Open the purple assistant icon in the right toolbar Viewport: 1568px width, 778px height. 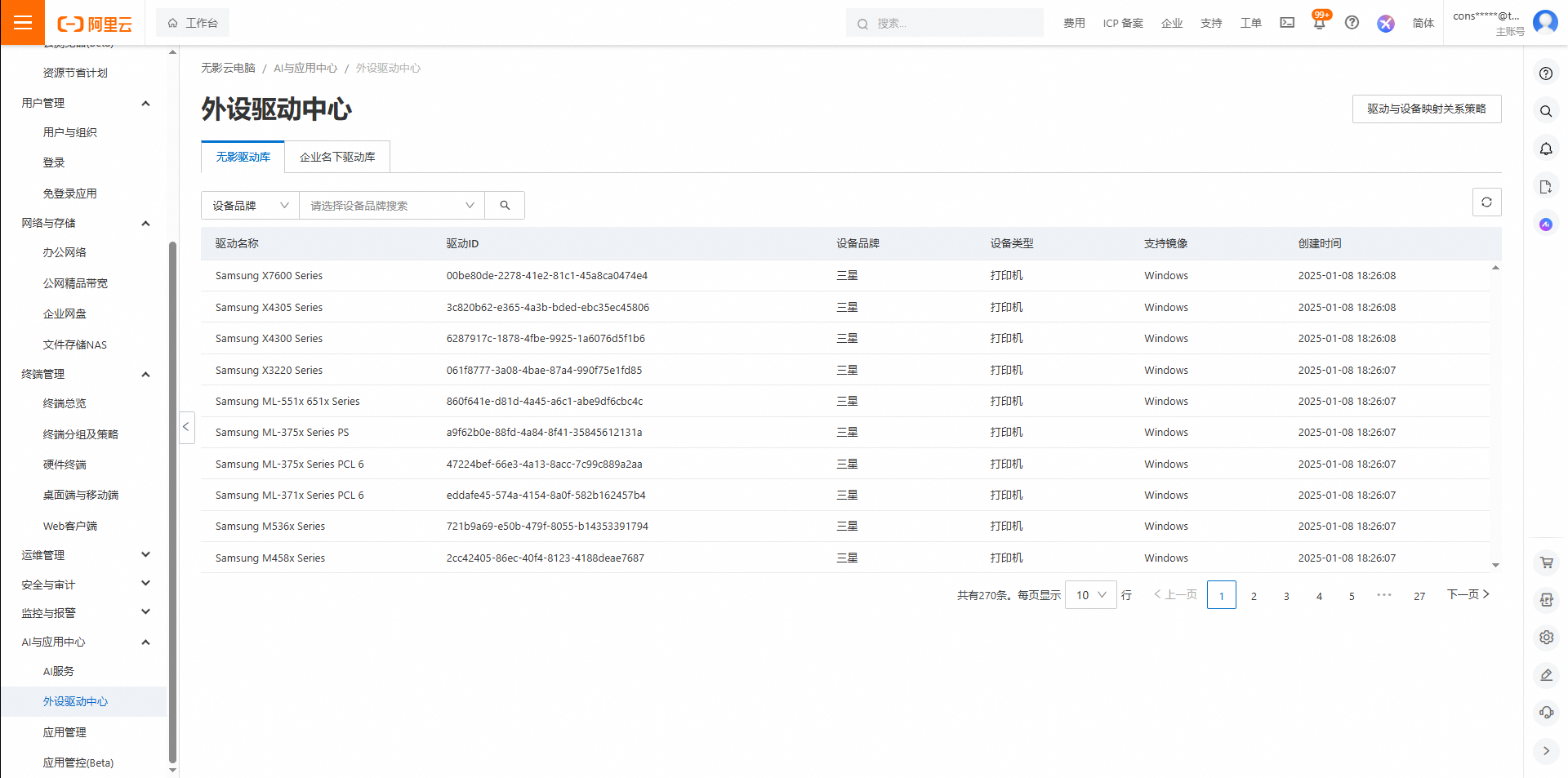[x=1546, y=224]
